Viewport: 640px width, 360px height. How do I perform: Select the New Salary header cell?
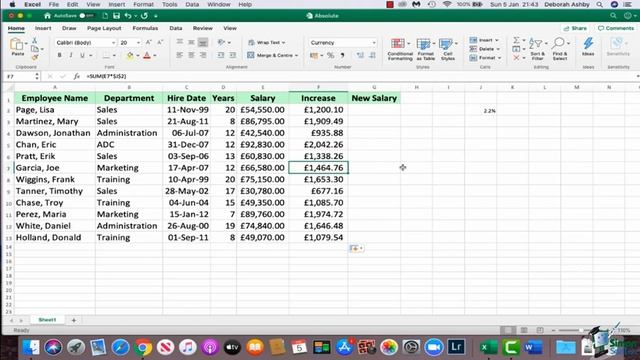(374, 98)
